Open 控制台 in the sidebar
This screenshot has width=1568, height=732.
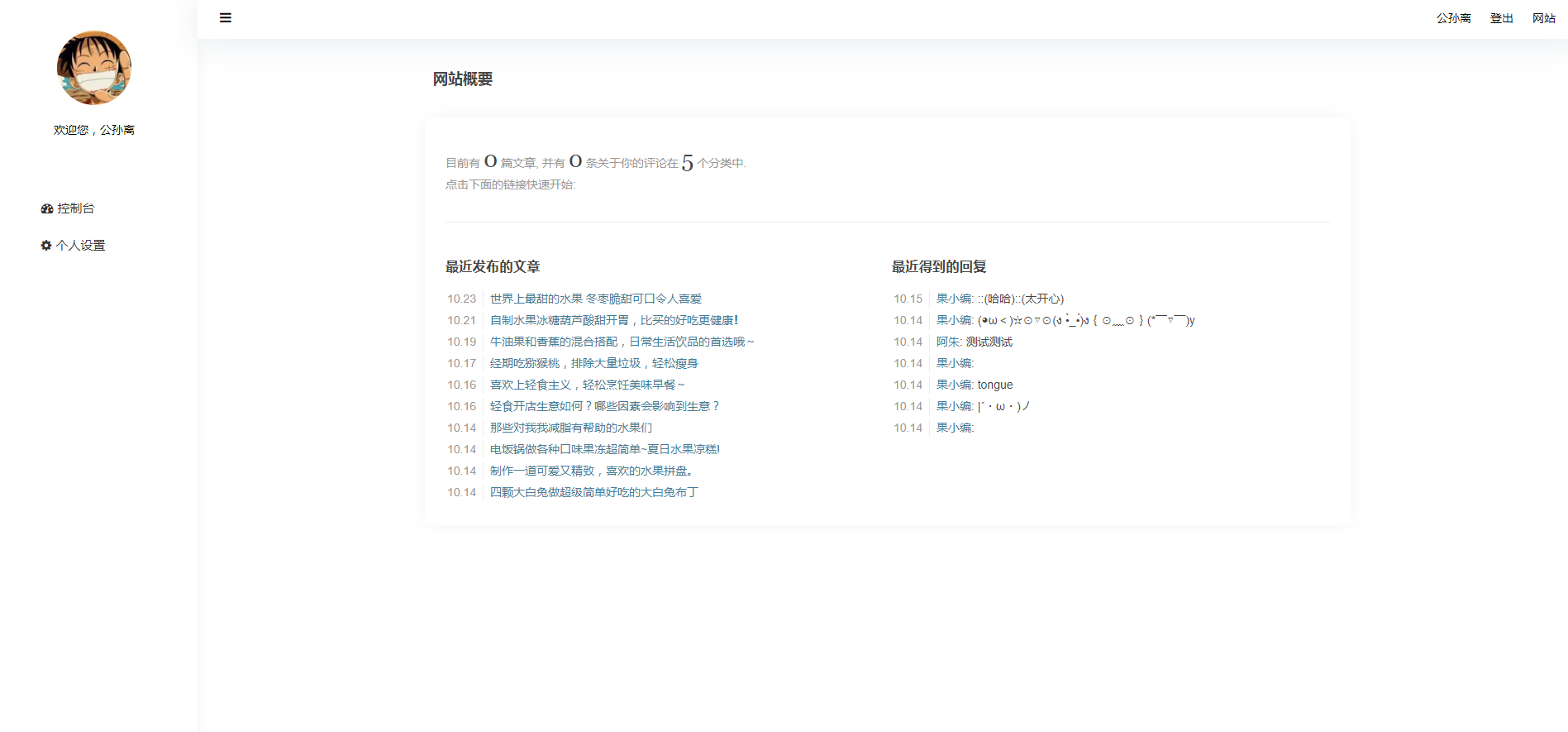(x=75, y=208)
